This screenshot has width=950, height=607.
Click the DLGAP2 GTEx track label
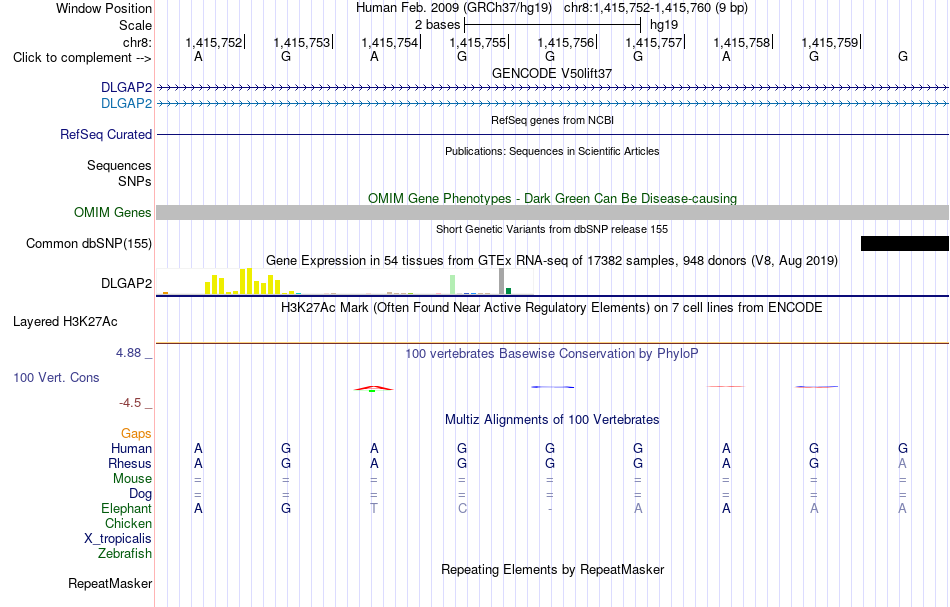tap(126, 284)
